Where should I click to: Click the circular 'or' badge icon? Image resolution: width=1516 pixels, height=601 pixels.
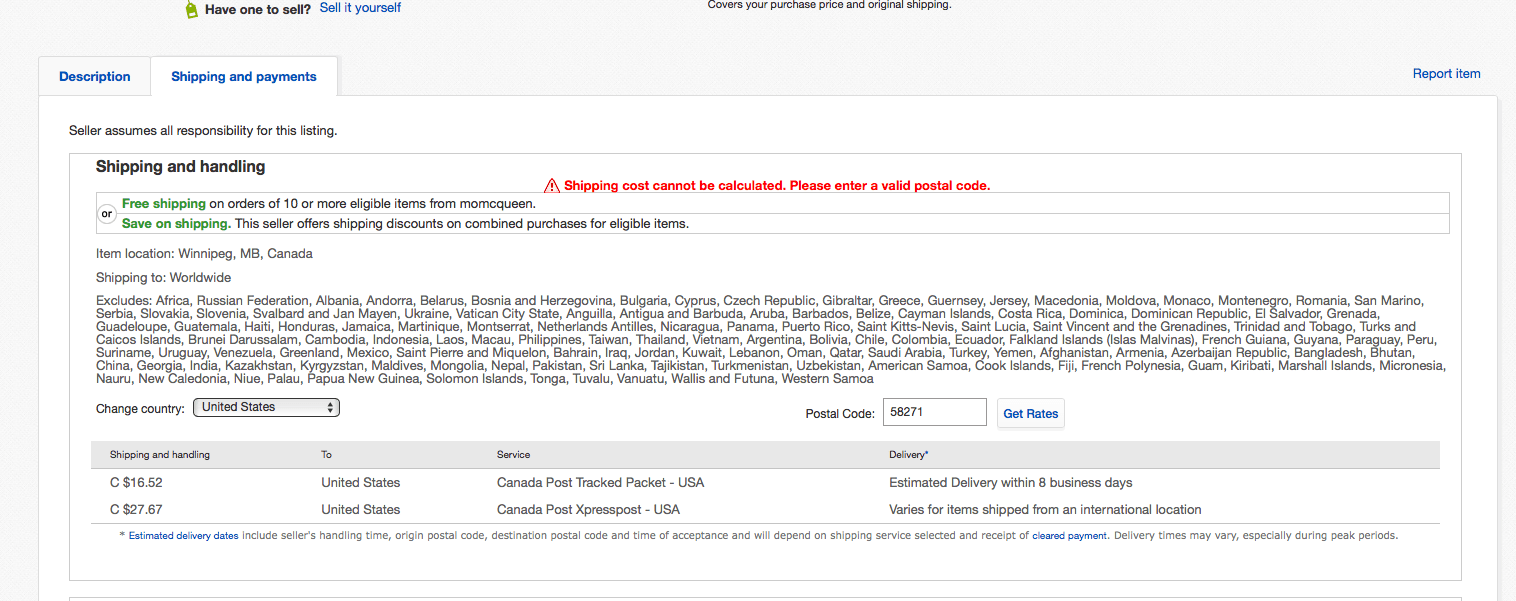click(x=106, y=213)
